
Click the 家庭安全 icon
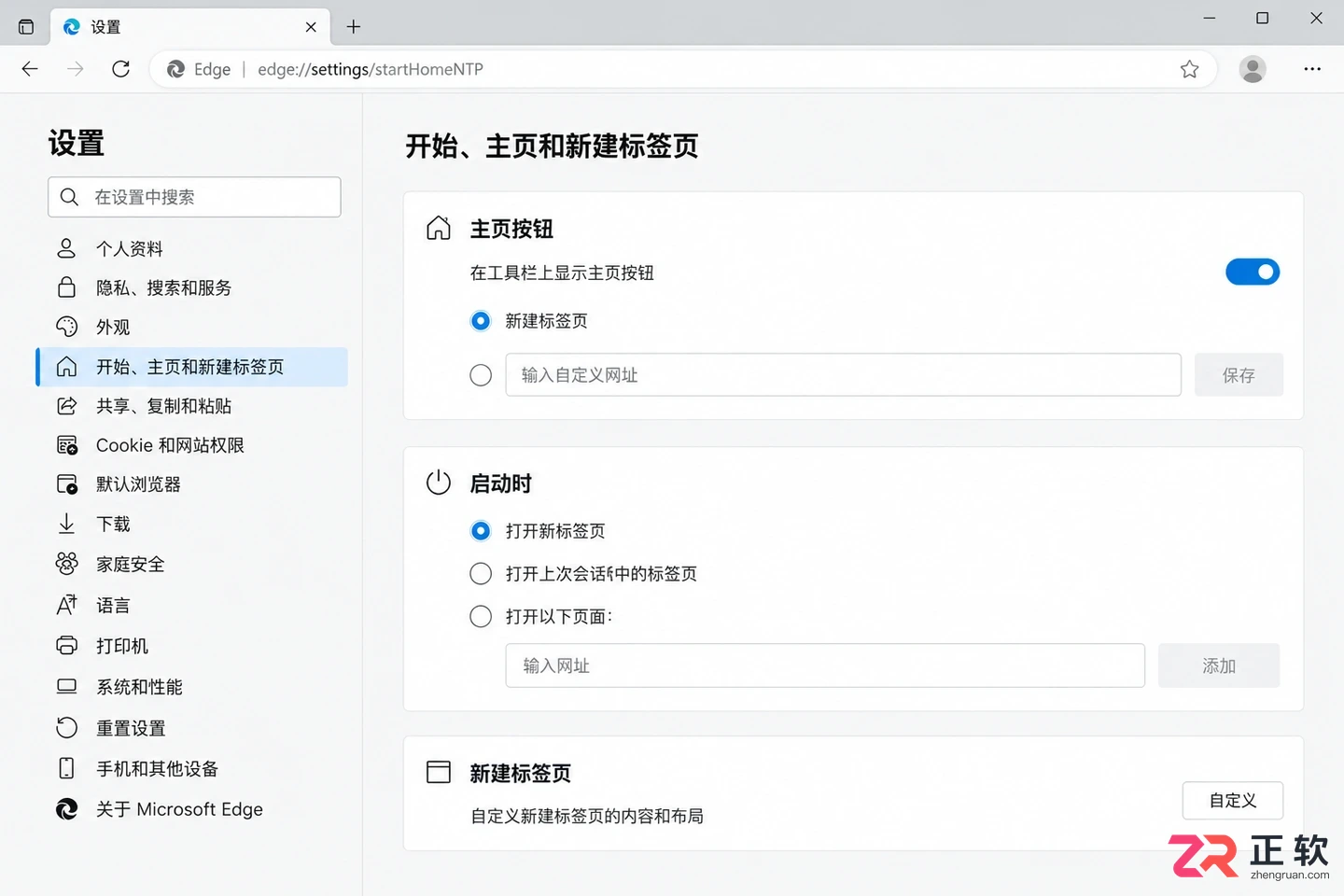pos(67,564)
